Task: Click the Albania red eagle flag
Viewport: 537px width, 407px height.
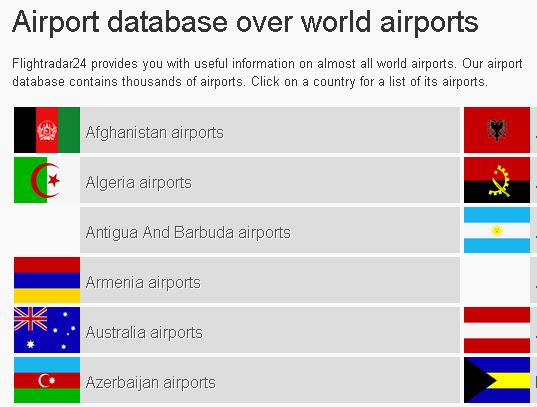Action: click(497, 130)
